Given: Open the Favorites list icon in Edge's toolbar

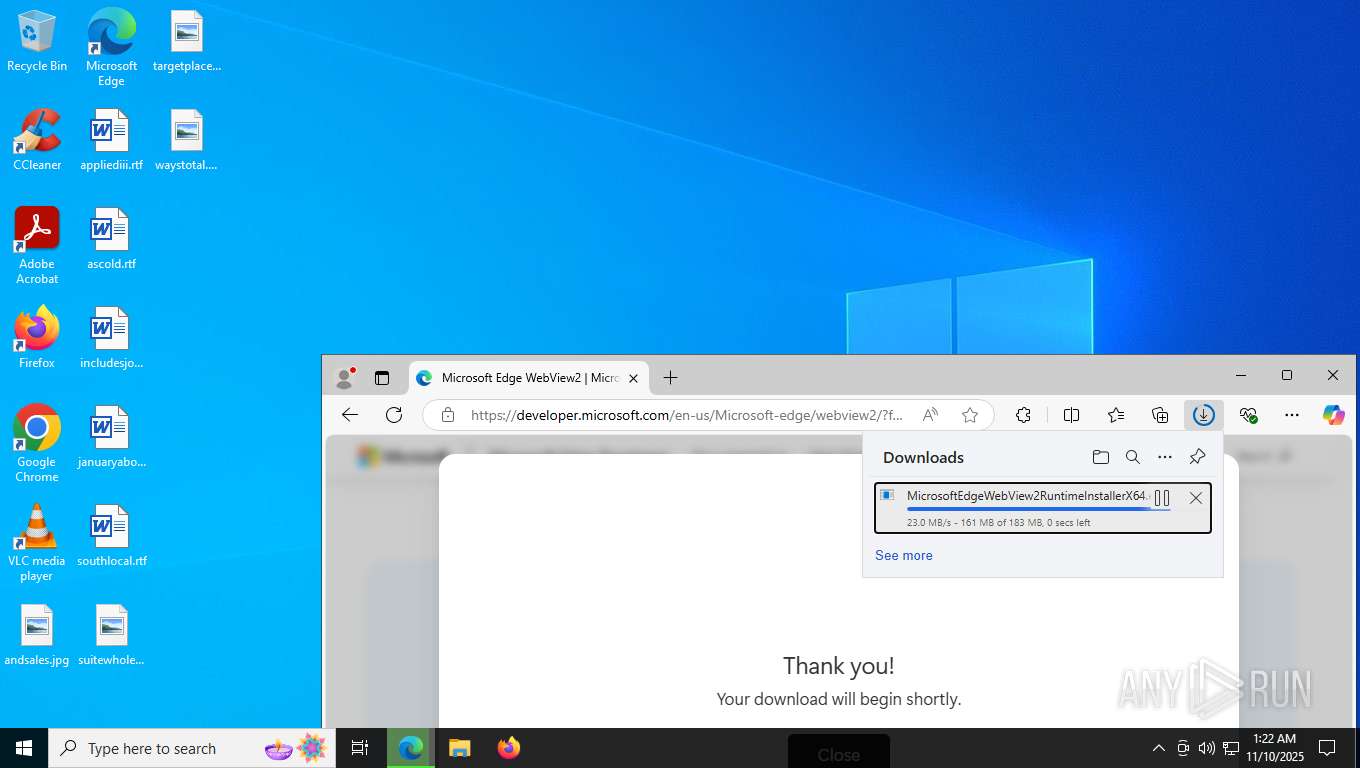Looking at the screenshot, I should (x=1116, y=414).
